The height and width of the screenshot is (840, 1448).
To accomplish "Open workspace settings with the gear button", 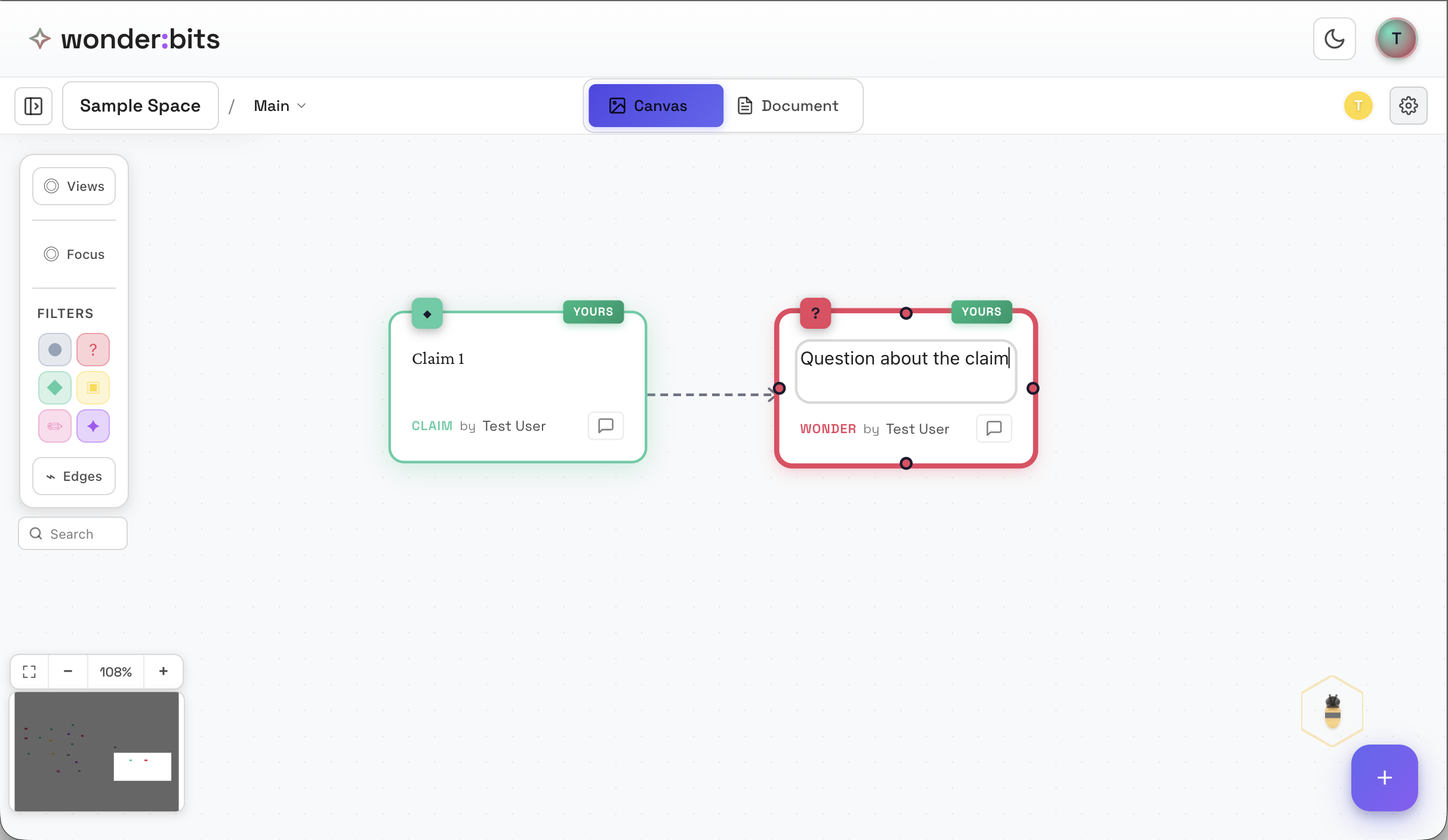I will pyautogui.click(x=1409, y=106).
